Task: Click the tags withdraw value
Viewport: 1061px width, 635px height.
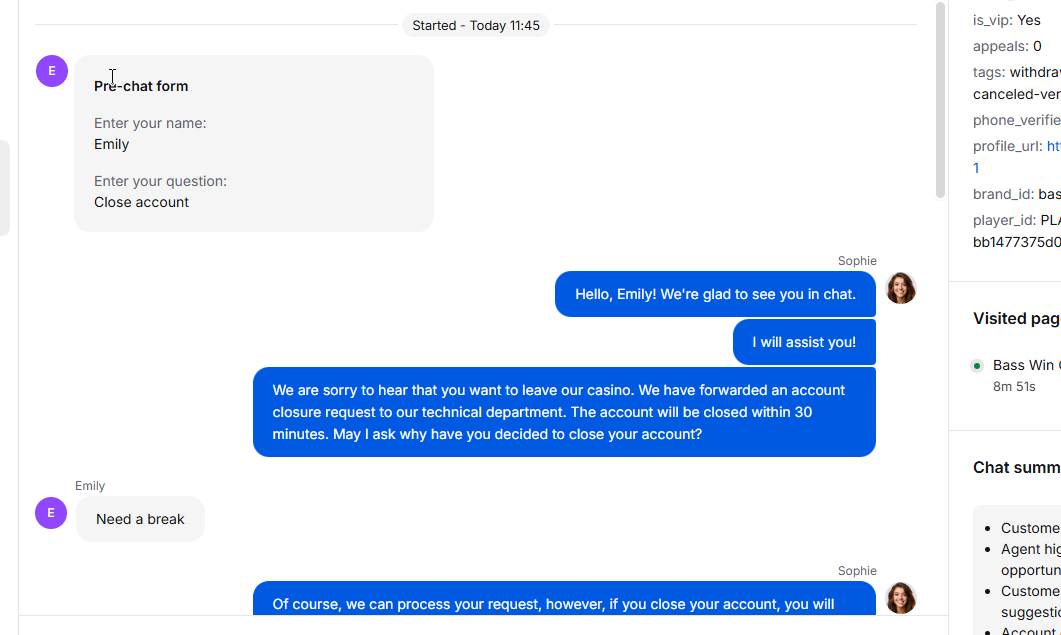Action: pyautogui.click(x=1035, y=72)
